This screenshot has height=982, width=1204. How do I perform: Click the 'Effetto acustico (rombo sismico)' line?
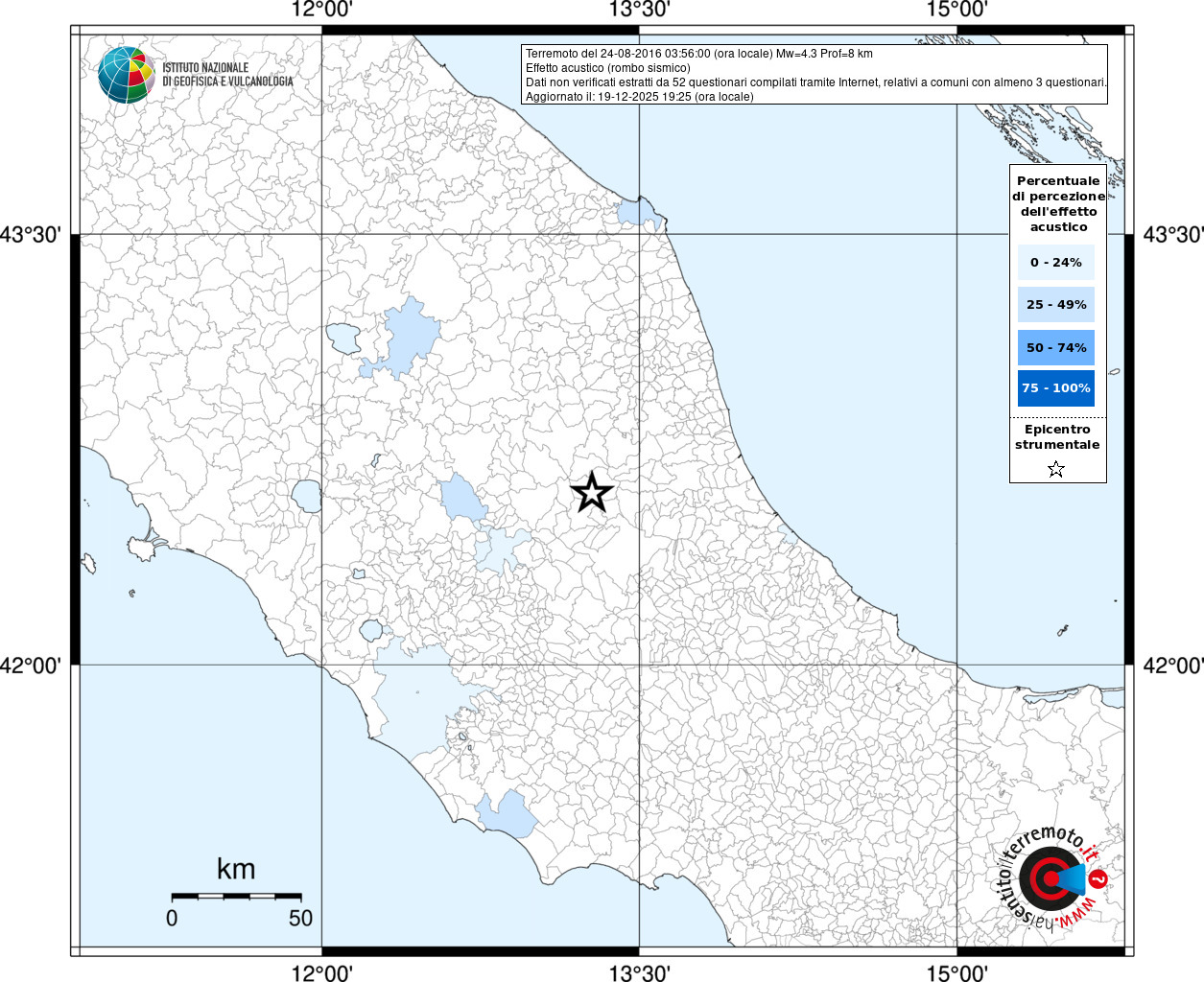(x=608, y=68)
